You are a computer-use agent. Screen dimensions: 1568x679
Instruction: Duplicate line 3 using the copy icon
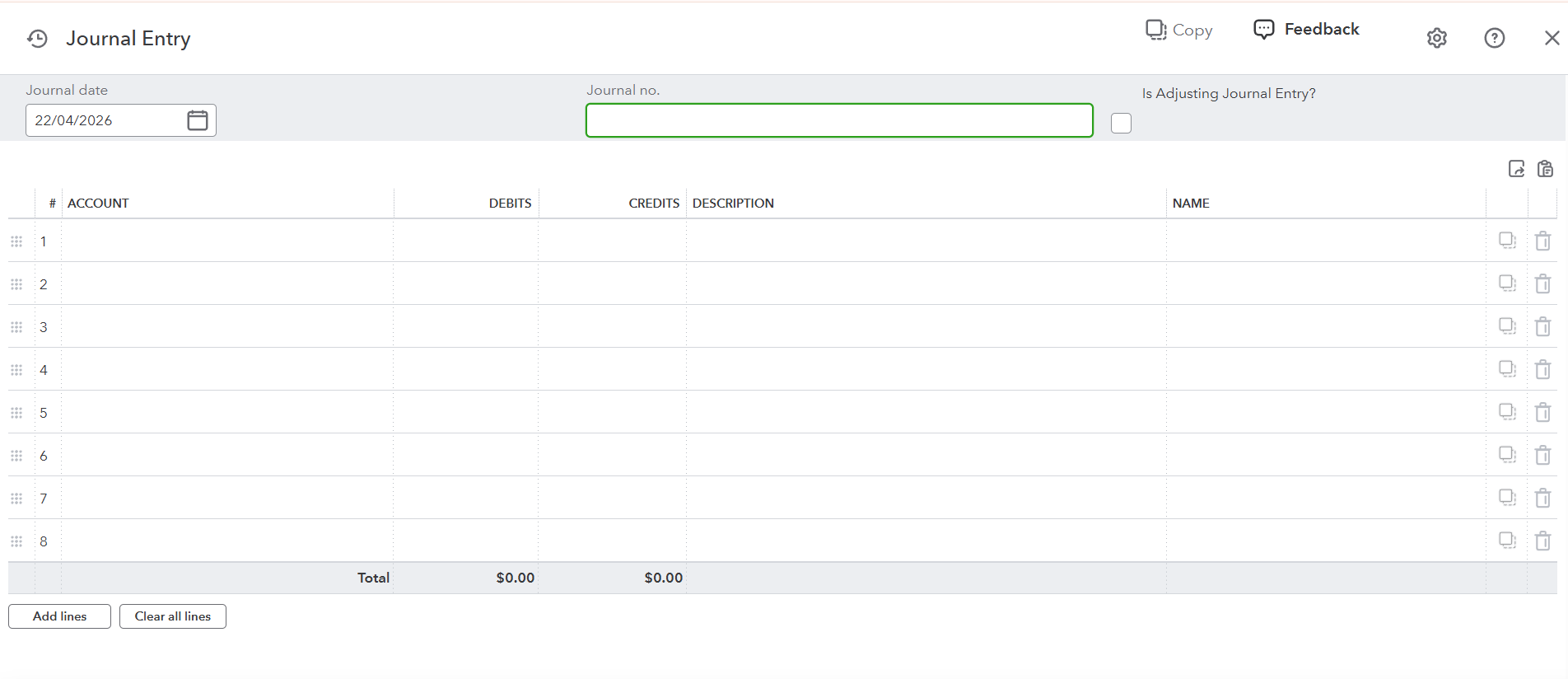click(x=1507, y=326)
